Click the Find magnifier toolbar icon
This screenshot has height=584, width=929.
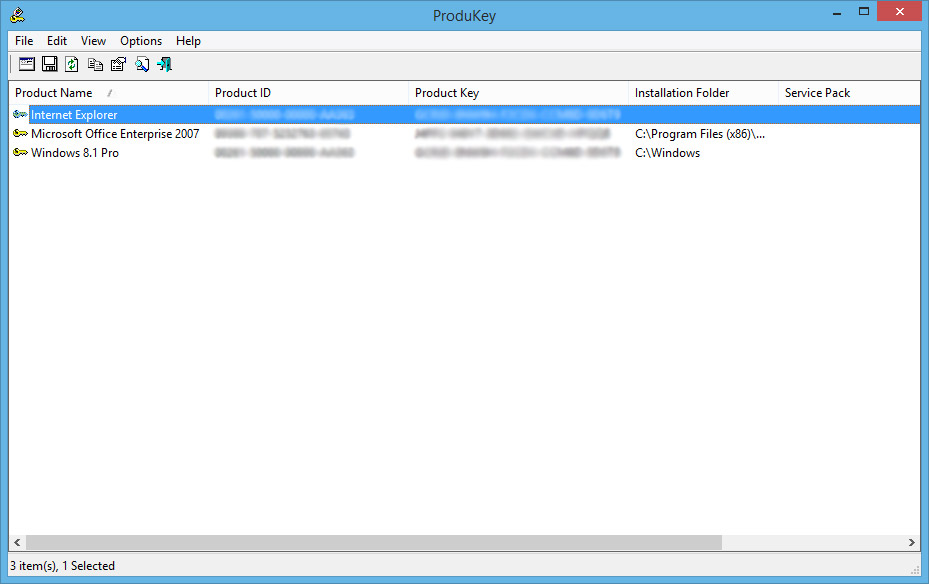[142, 63]
